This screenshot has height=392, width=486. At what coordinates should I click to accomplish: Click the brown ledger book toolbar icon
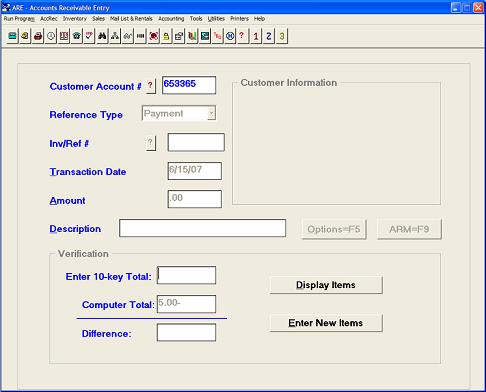(x=64, y=36)
